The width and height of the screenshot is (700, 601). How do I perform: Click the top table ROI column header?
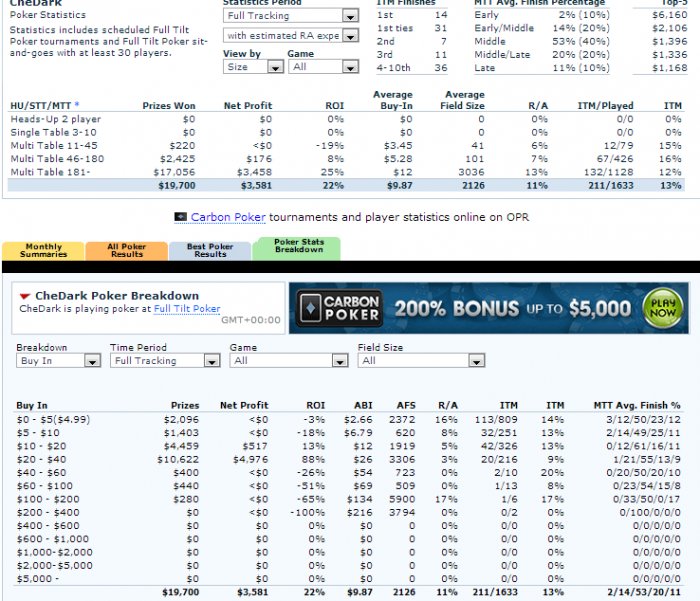[334, 106]
